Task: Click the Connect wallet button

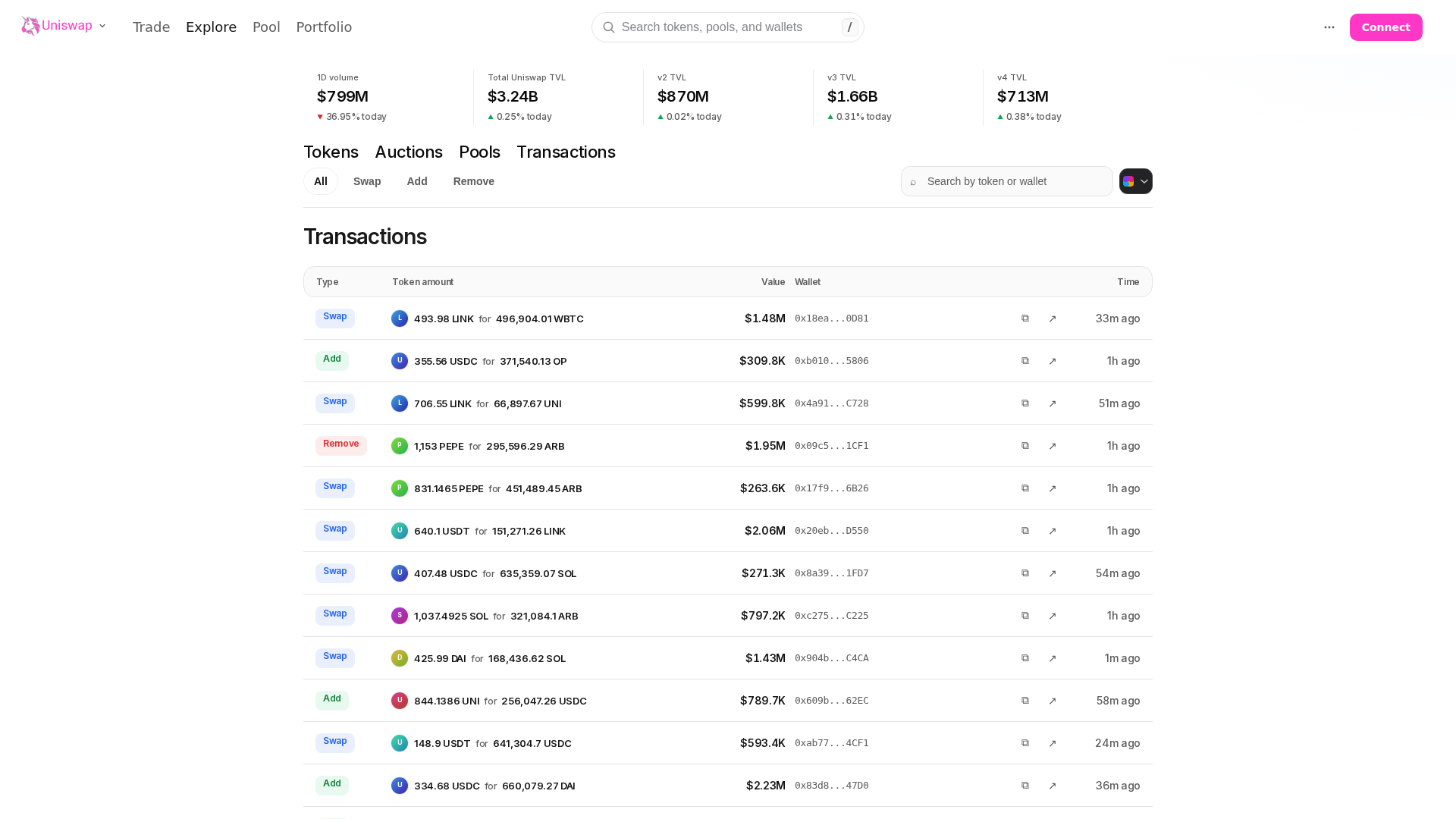Action: [x=1386, y=27]
